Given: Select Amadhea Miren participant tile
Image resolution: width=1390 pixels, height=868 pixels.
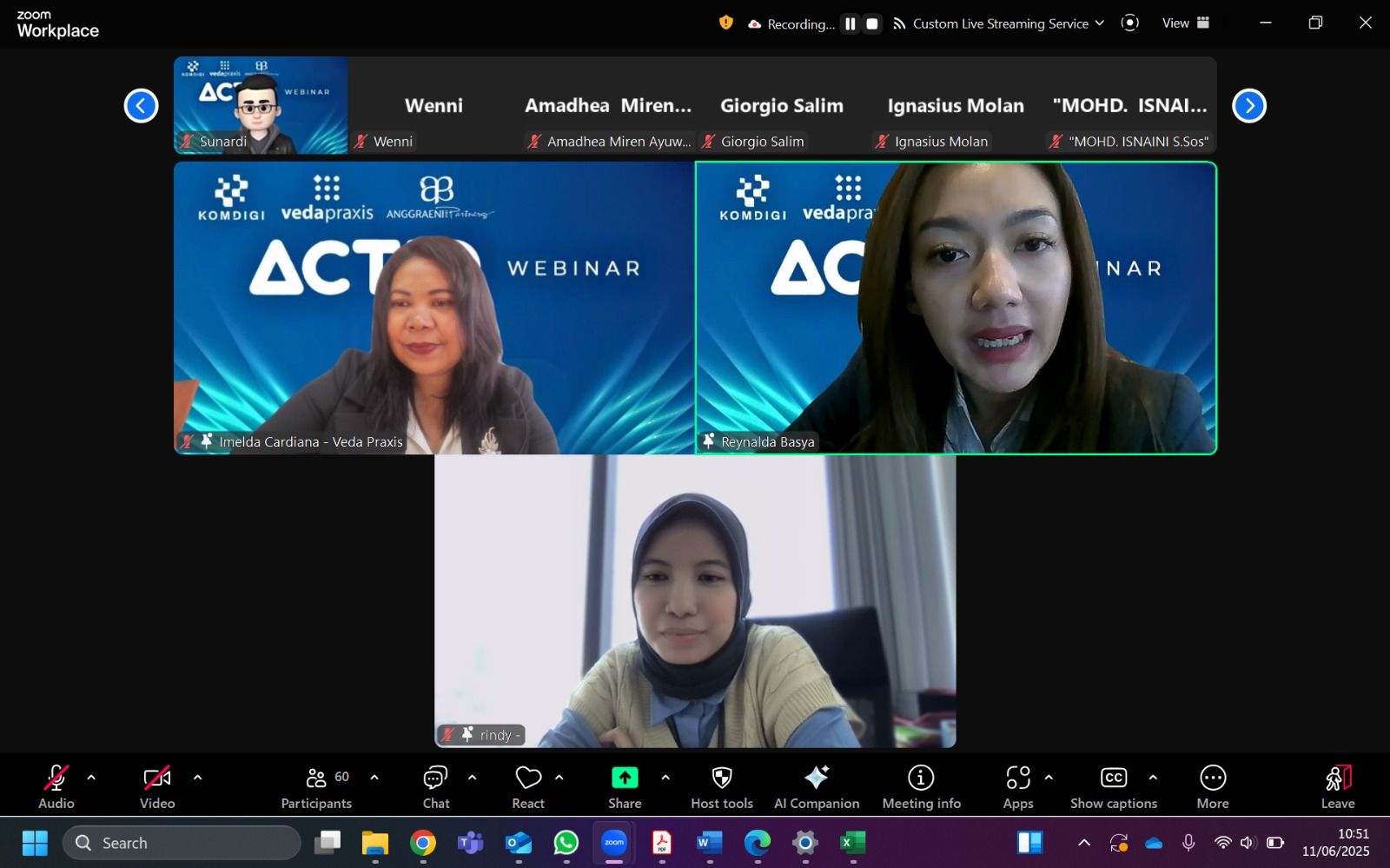Looking at the screenshot, I should click(608, 105).
